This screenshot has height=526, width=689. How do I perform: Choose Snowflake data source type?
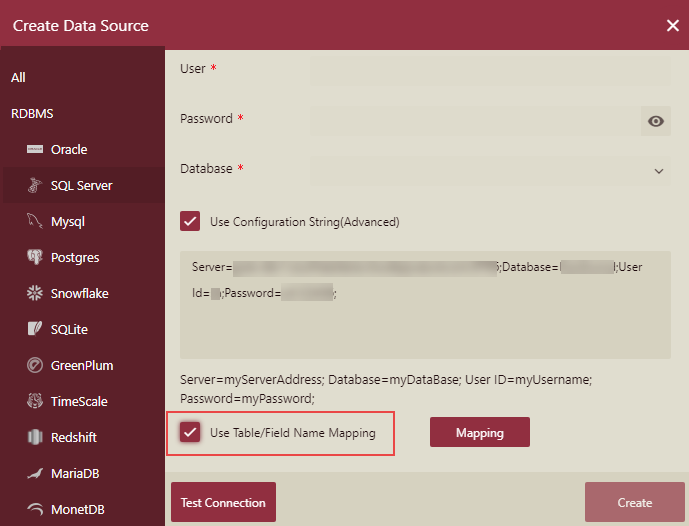pyautogui.click(x=83, y=293)
